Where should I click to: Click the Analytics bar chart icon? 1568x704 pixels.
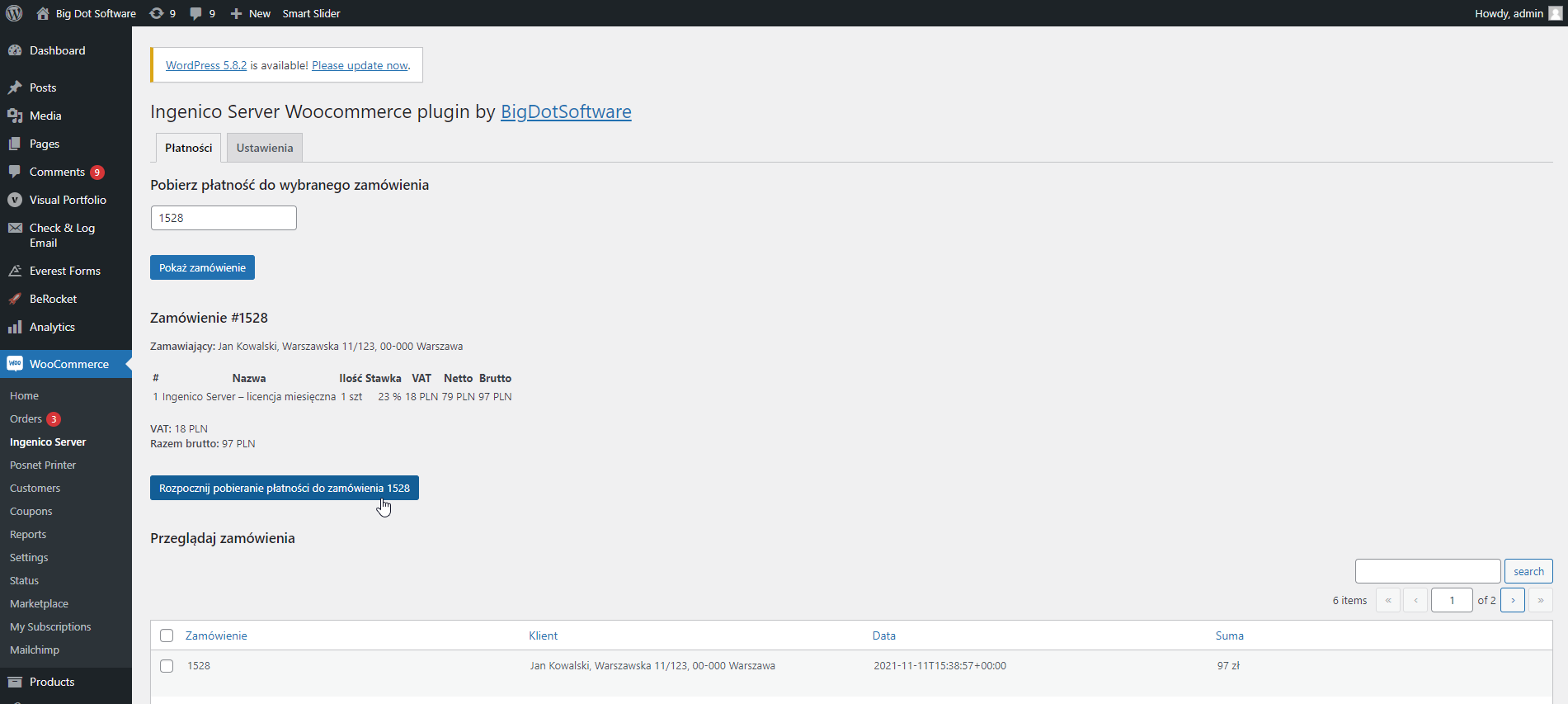point(15,327)
